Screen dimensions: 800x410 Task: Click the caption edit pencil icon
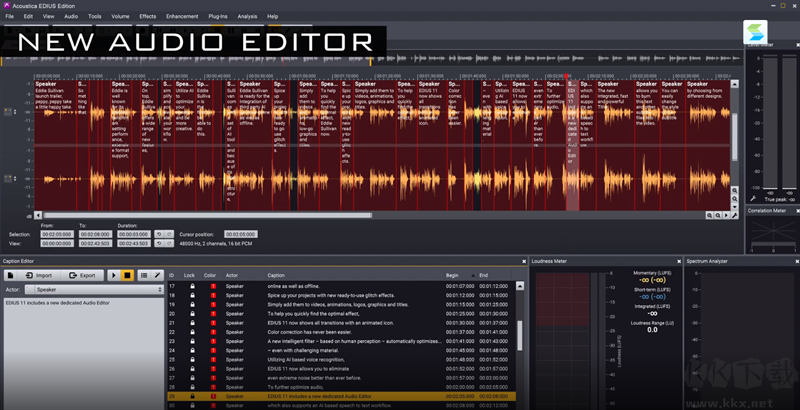[157, 275]
